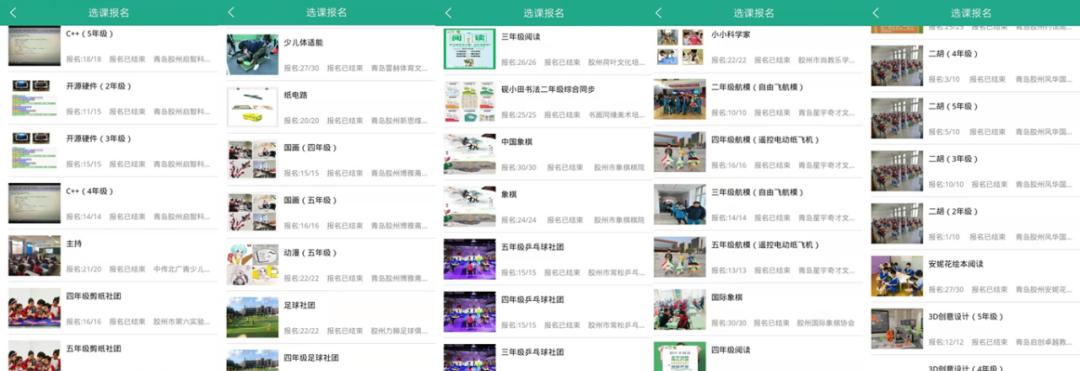Go back from the screen listing 开源硬件 courses

pyautogui.click(x=13, y=12)
